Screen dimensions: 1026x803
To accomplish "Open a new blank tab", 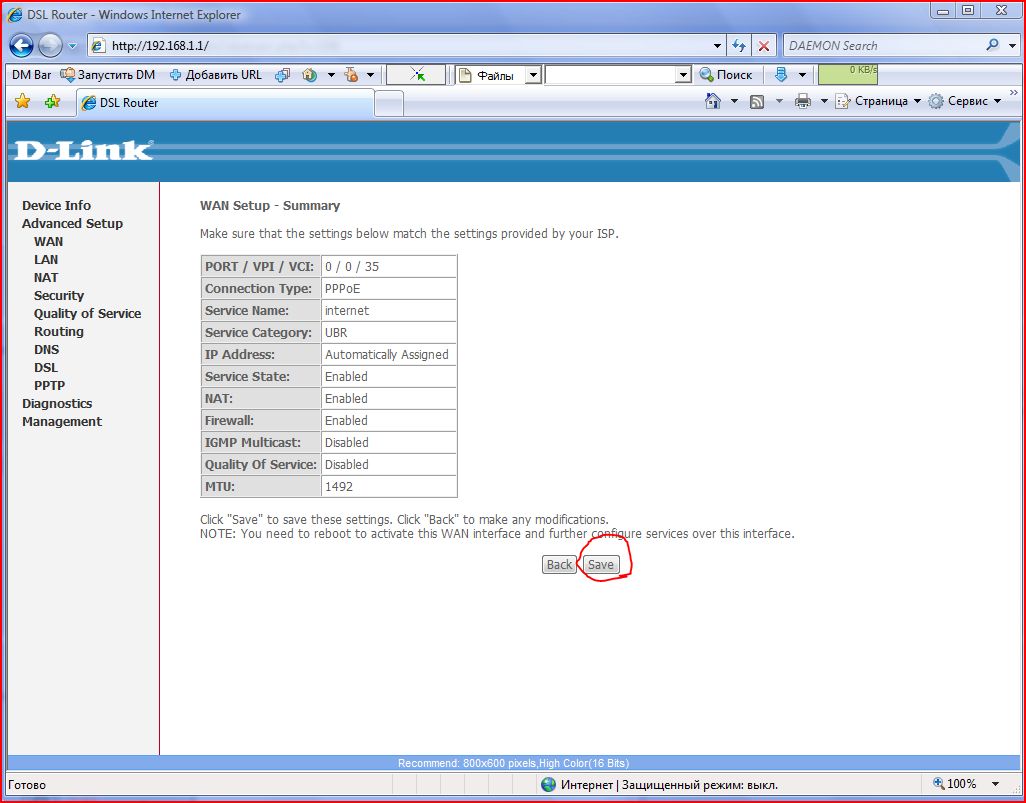I will 389,103.
